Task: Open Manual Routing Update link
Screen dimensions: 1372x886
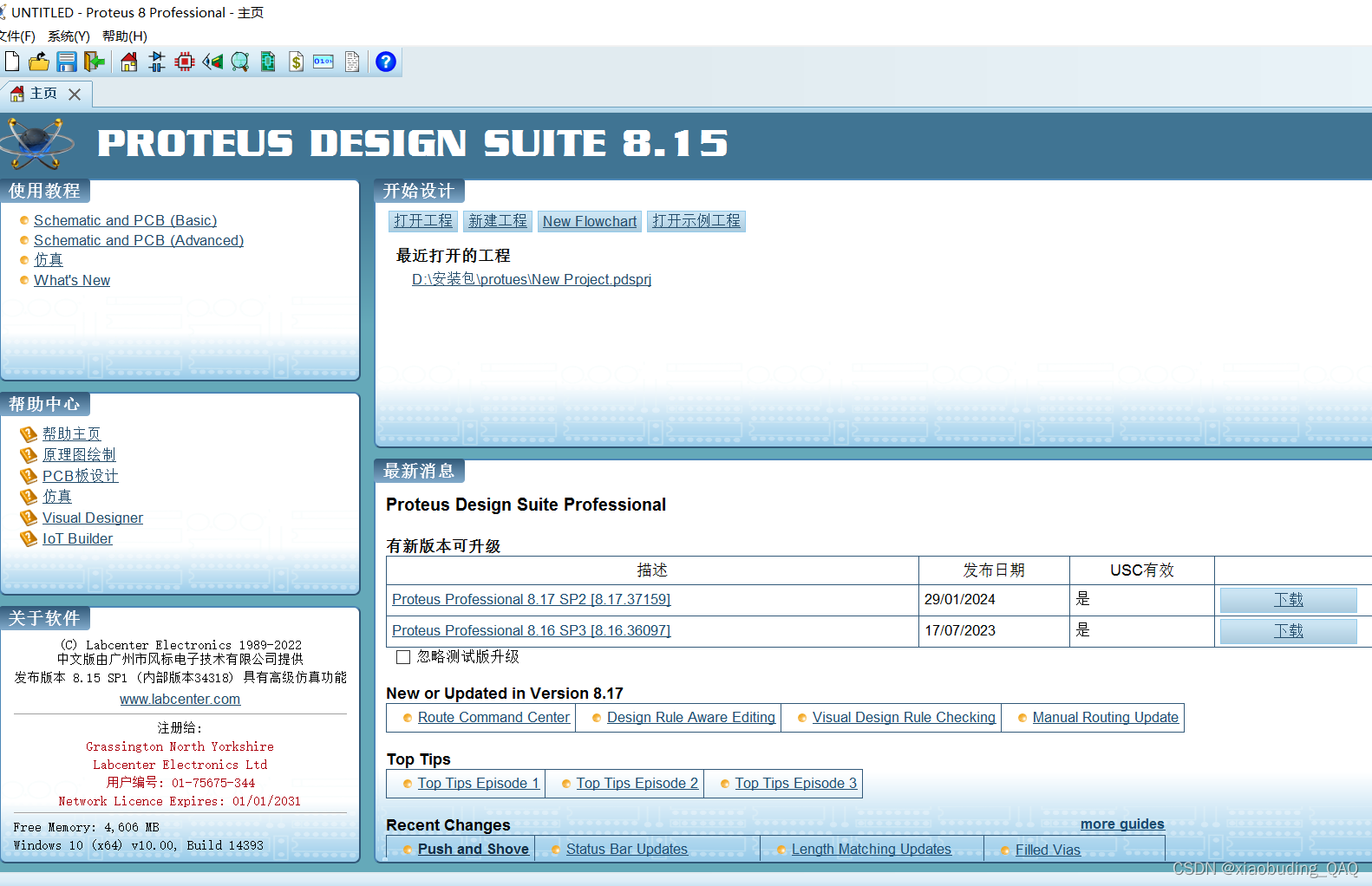Action: tap(1106, 717)
